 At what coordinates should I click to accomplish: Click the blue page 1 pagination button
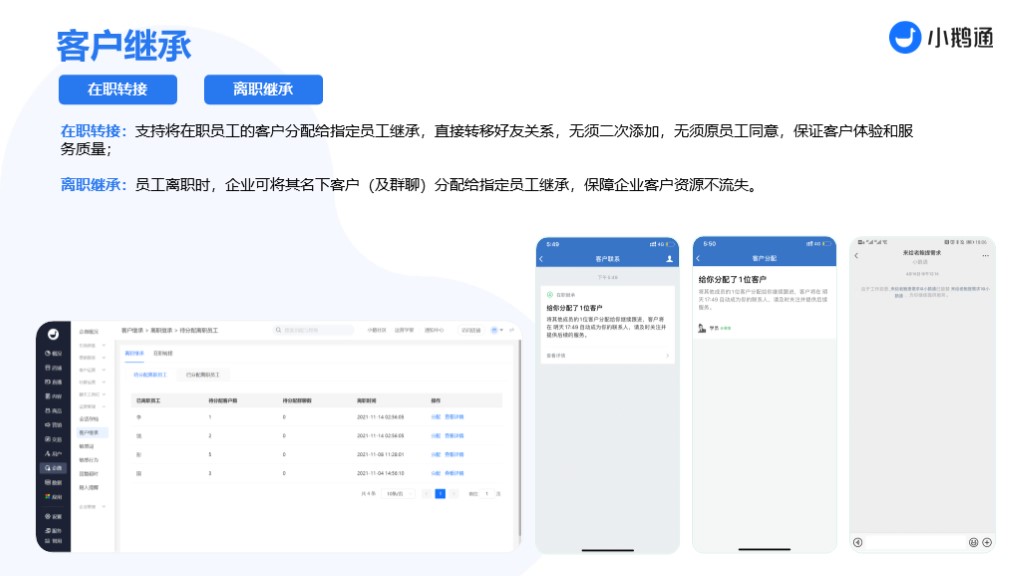click(x=440, y=494)
